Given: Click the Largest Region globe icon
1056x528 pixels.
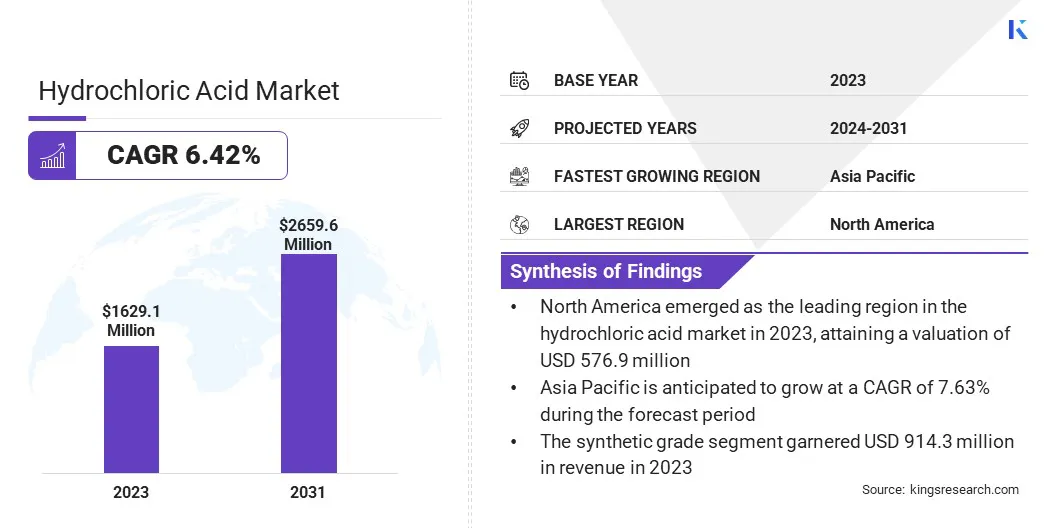Looking at the screenshot, I should (x=519, y=224).
